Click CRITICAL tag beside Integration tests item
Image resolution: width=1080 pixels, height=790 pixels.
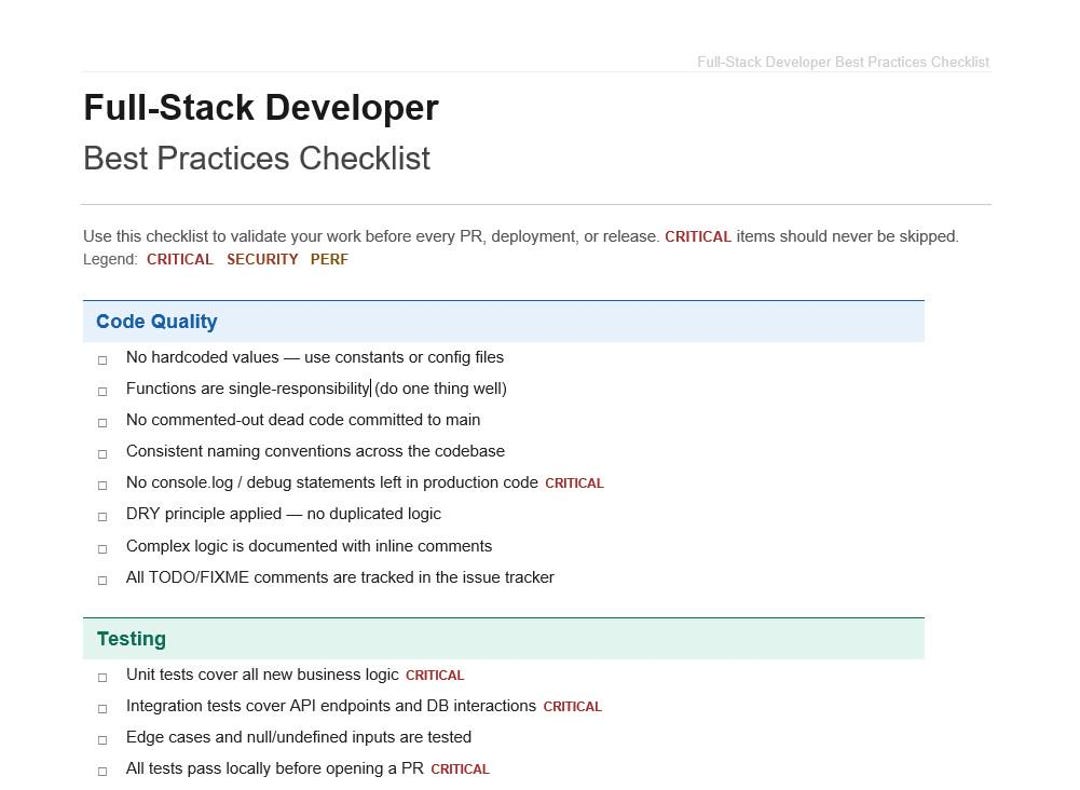tap(573, 707)
